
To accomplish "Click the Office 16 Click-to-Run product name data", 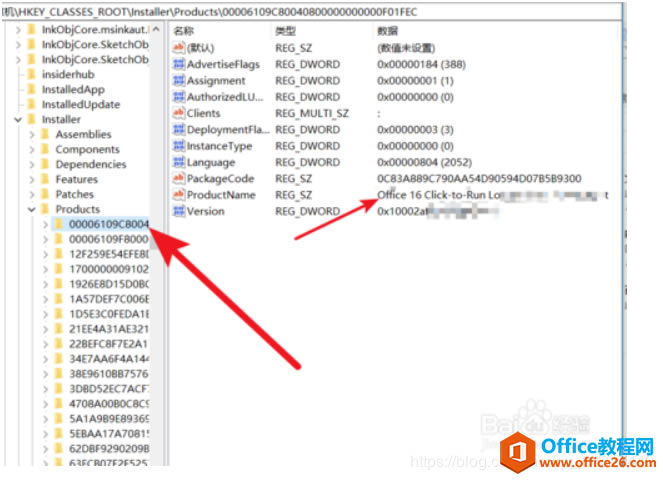I will (493, 195).
